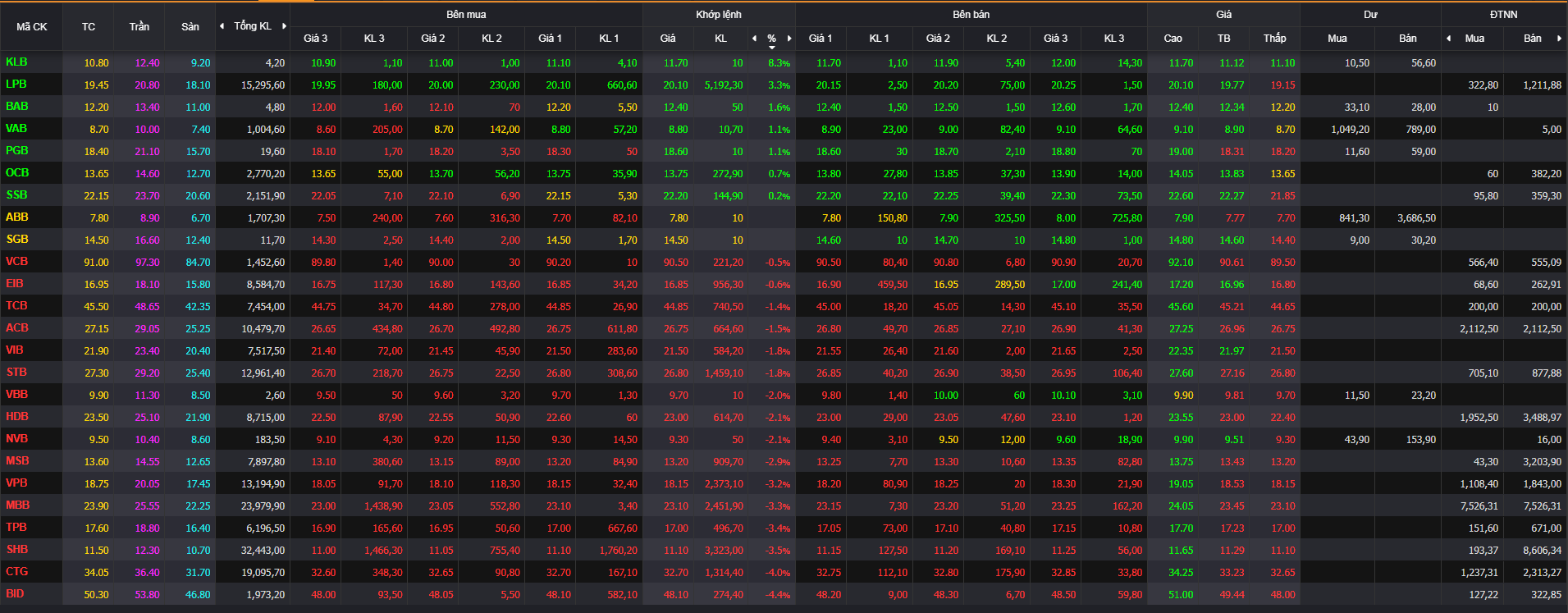This screenshot has width=1568, height=613.
Task: Select the SGB ticker
Action: [16, 239]
